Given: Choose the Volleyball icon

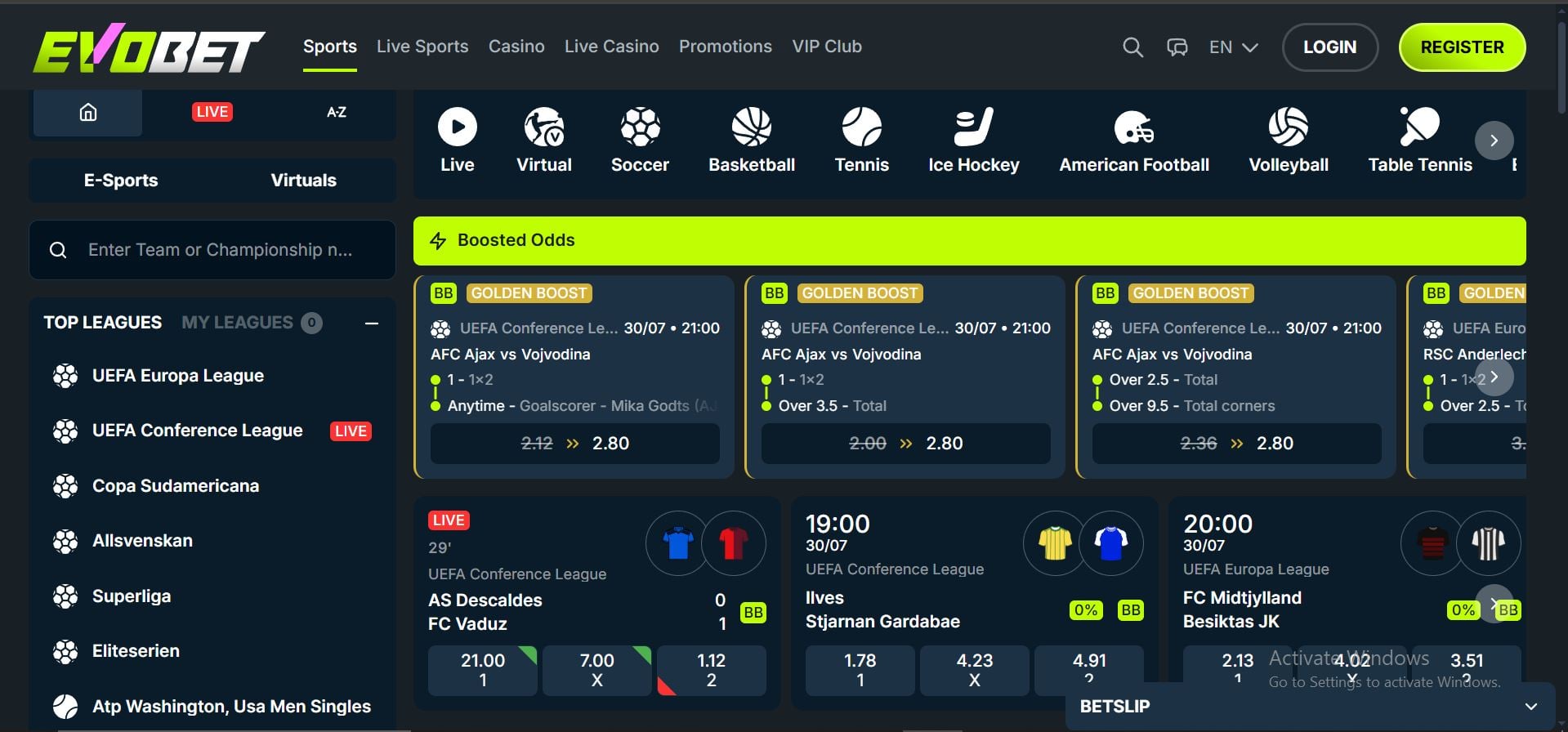Looking at the screenshot, I should 1289,127.
